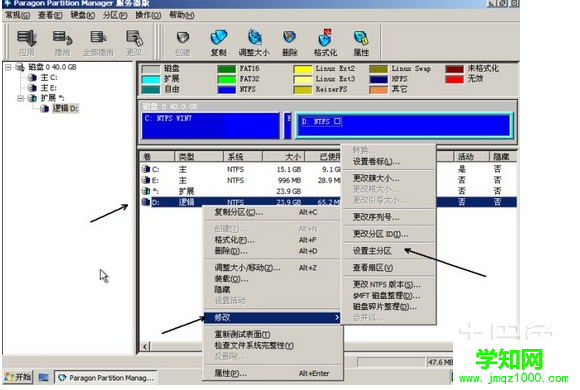
Task: Select the E: row in partition list
Action: click(240, 180)
